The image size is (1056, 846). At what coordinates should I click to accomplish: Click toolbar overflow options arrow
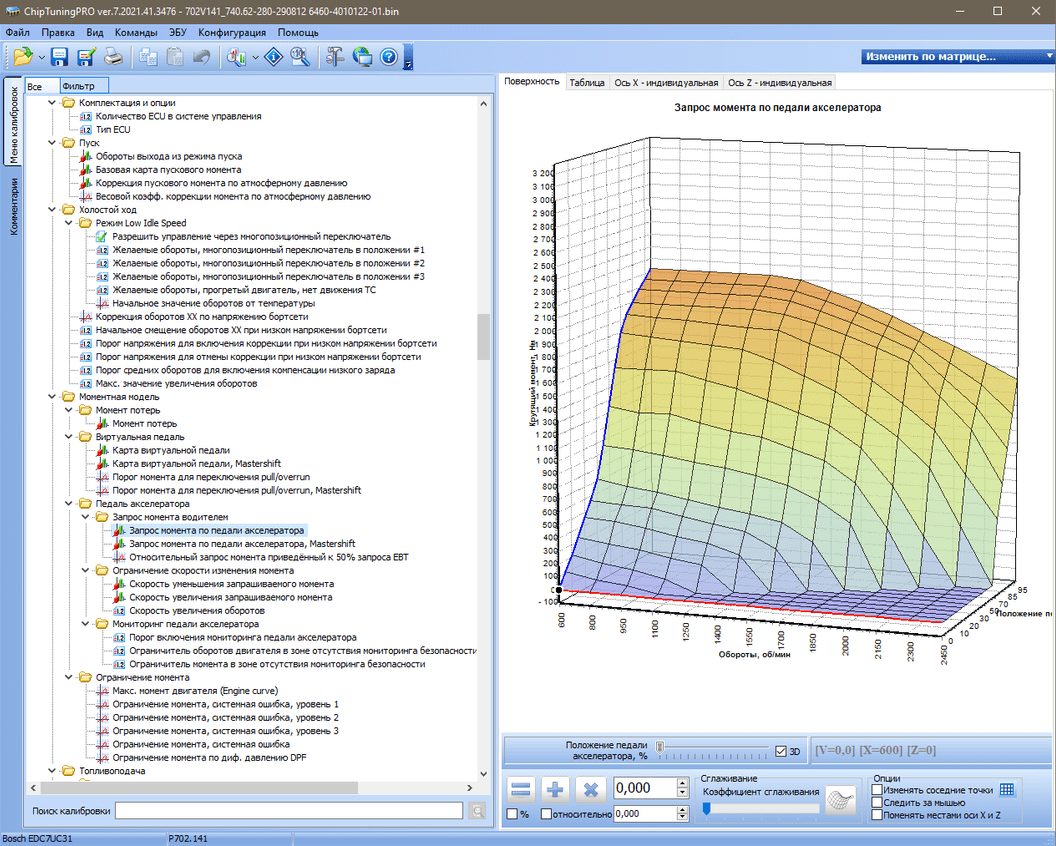pos(408,65)
